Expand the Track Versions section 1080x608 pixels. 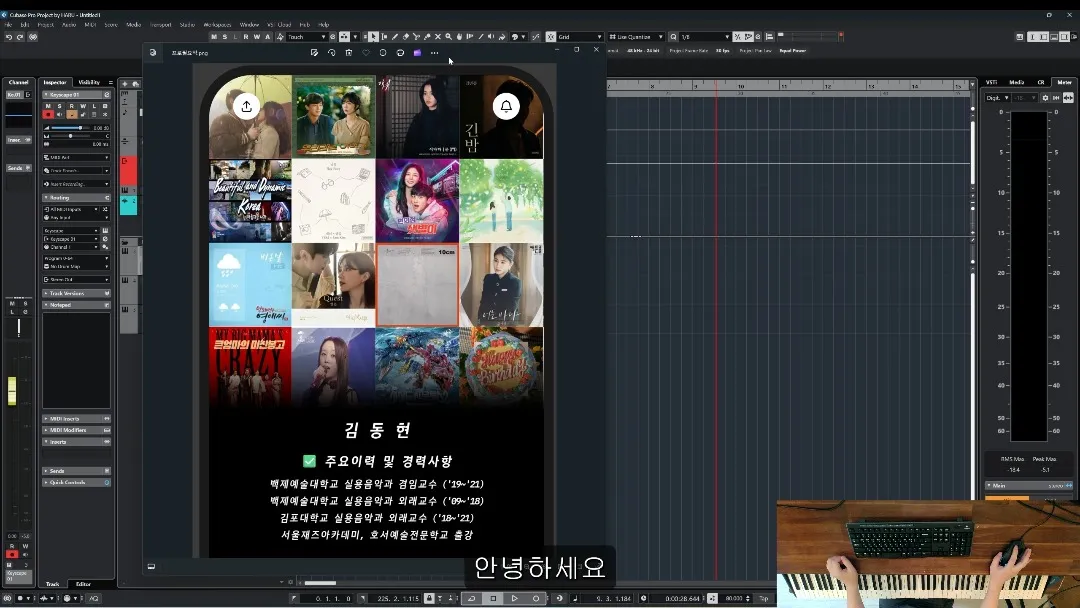tap(76, 293)
